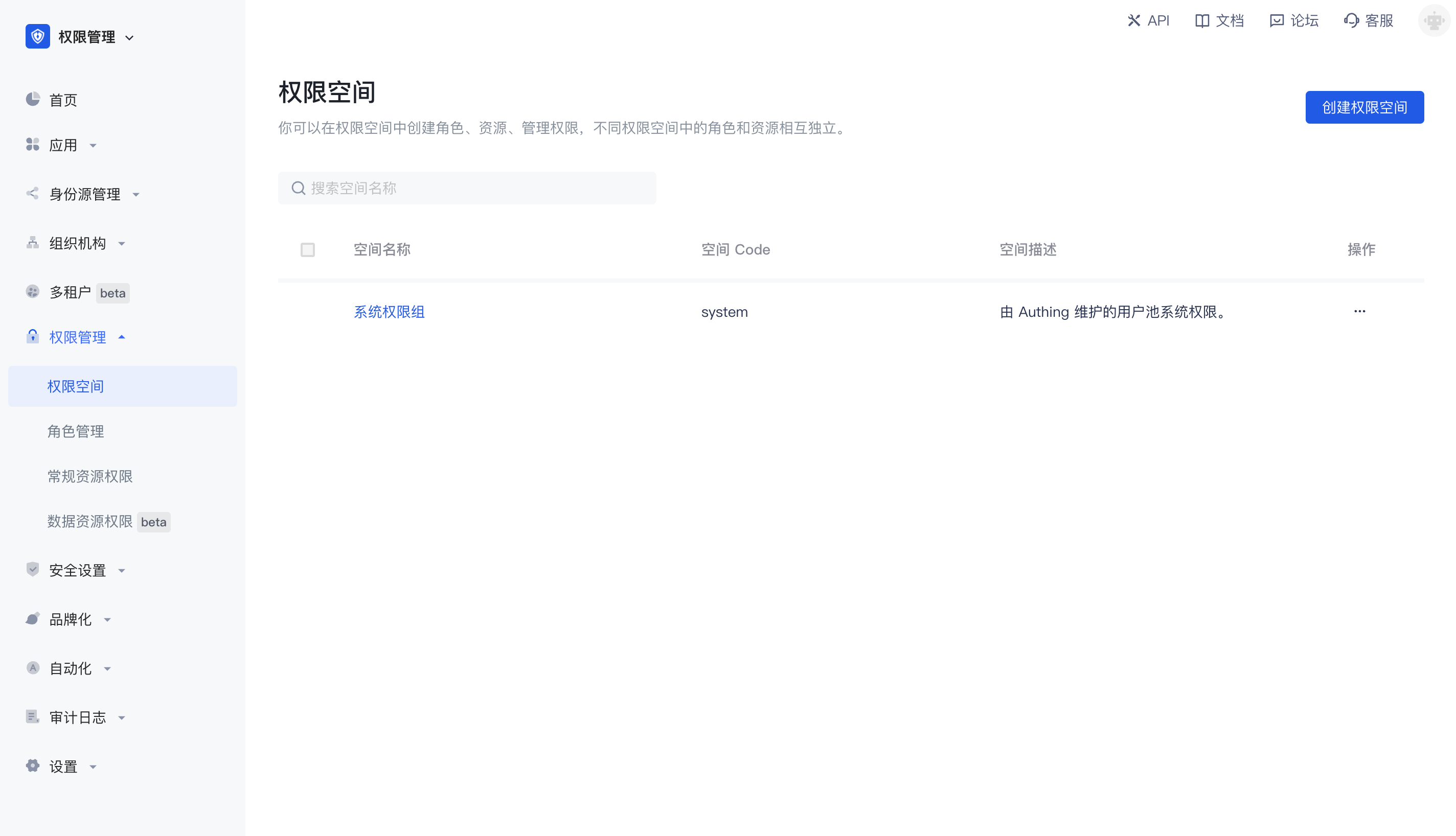This screenshot has height=836, width=1456.
Task: Open the workspace switcher next to 权限管理 logo
Action: pyautogui.click(x=129, y=37)
